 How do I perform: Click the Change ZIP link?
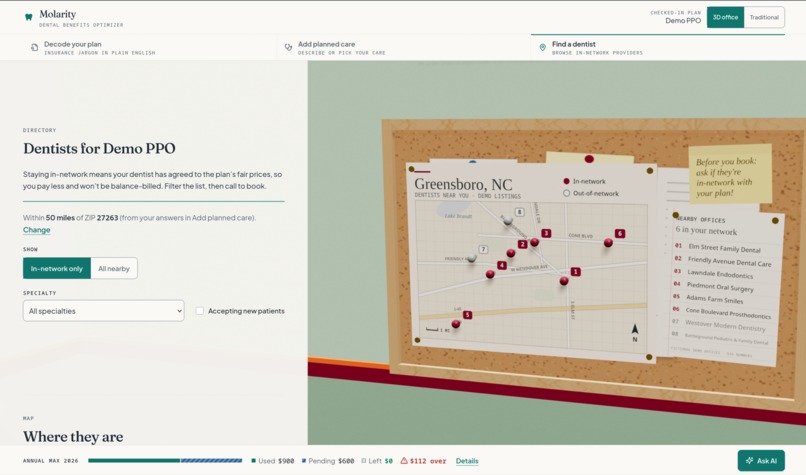36,230
